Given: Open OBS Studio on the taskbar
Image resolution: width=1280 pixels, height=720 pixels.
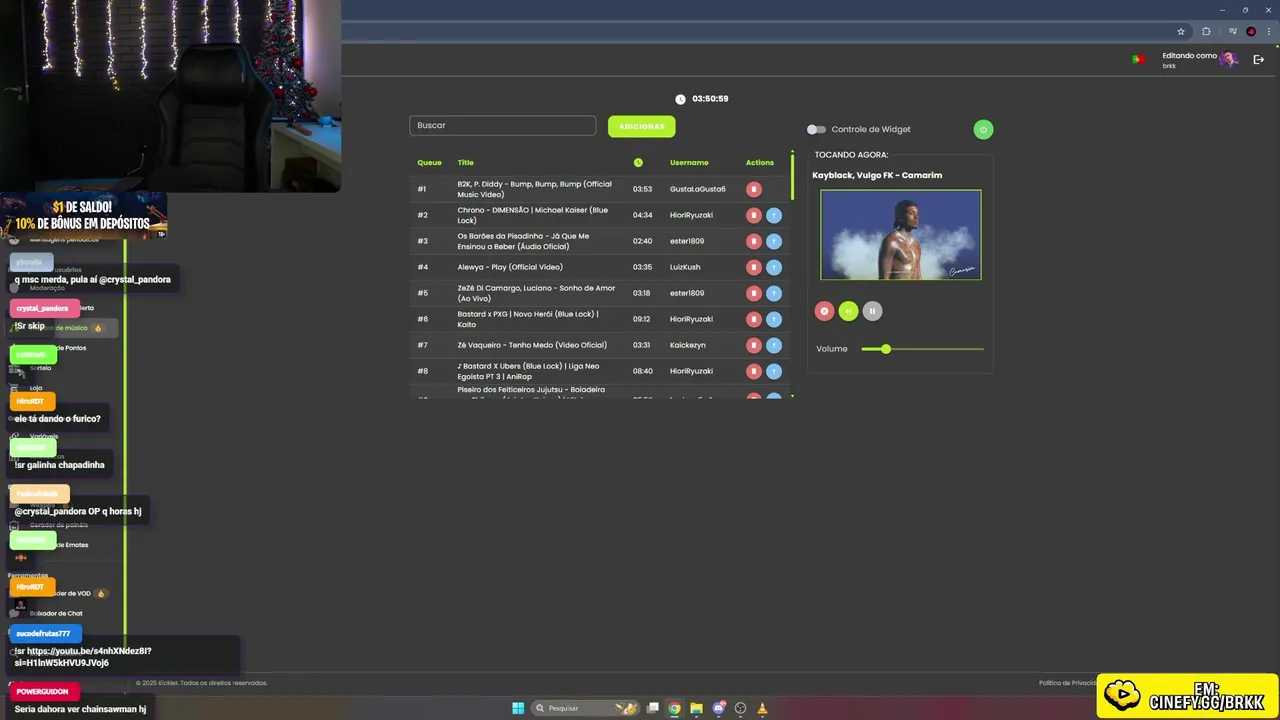Looking at the screenshot, I should coord(741,708).
